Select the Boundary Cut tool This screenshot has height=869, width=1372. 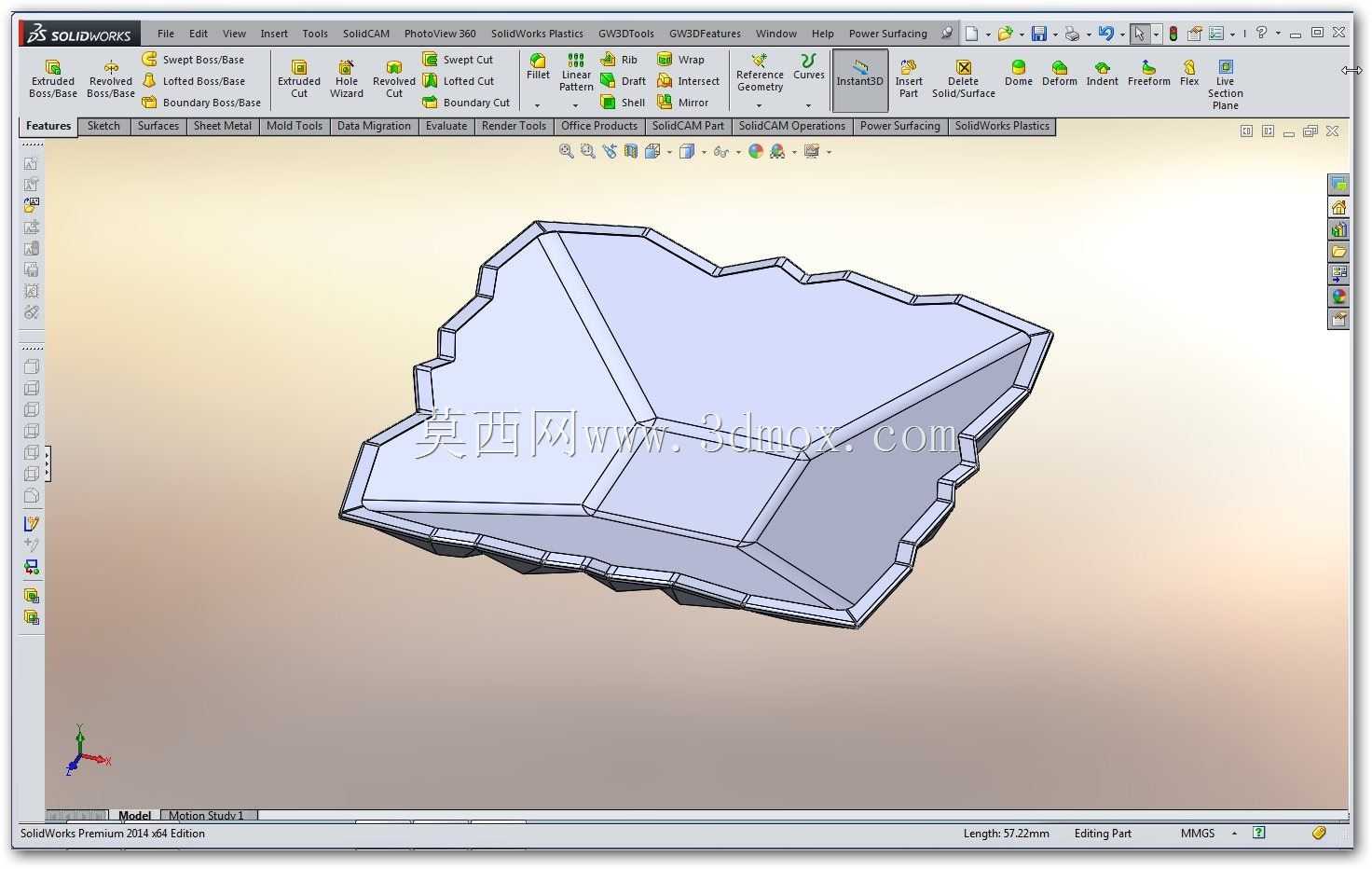(466, 103)
